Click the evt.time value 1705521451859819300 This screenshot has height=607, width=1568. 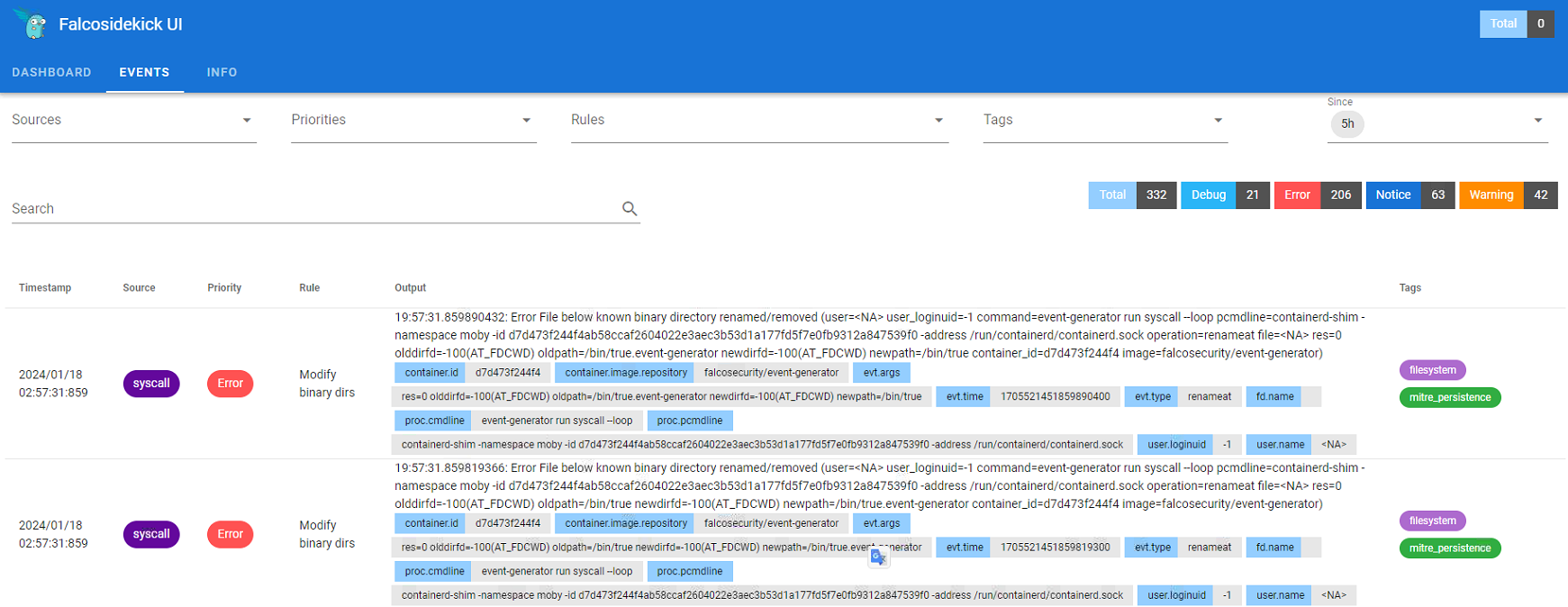1056,548
